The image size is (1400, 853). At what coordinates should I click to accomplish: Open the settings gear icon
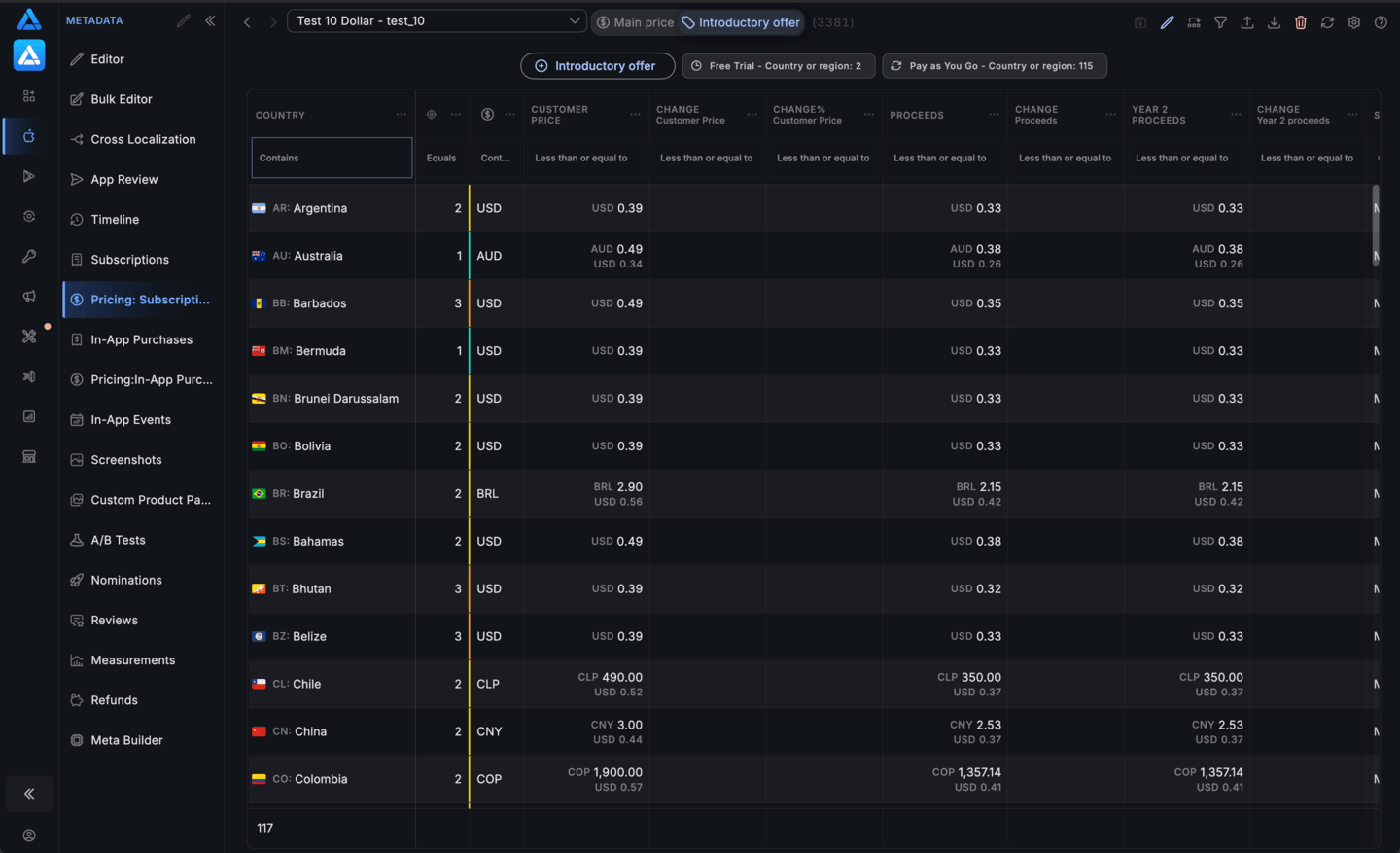1354,22
